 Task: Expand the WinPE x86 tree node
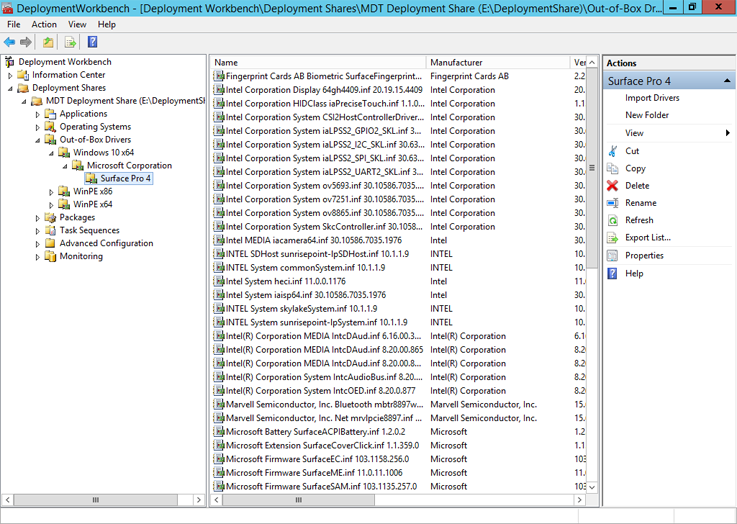coord(52,192)
